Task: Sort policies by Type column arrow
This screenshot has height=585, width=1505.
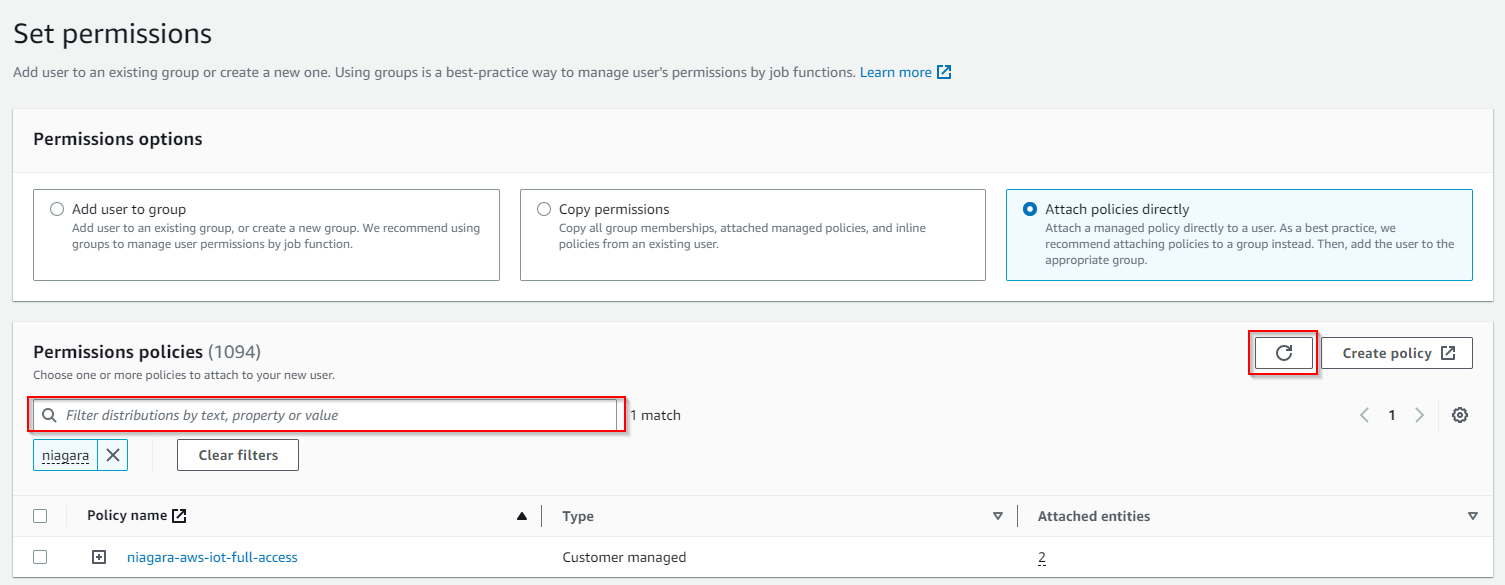Action: [997, 516]
